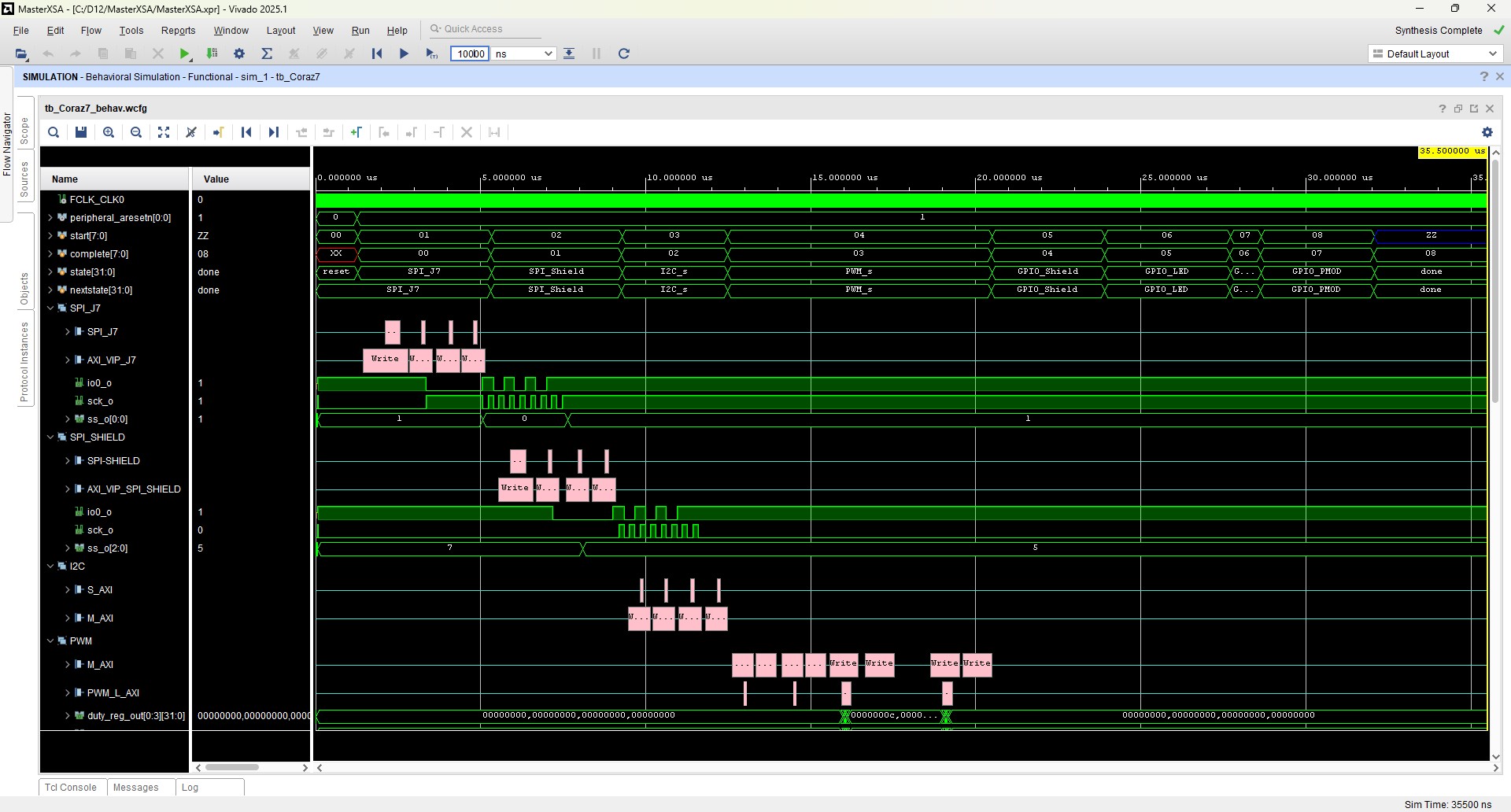Collapse the PWM group
1511x812 pixels.
(50, 640)
